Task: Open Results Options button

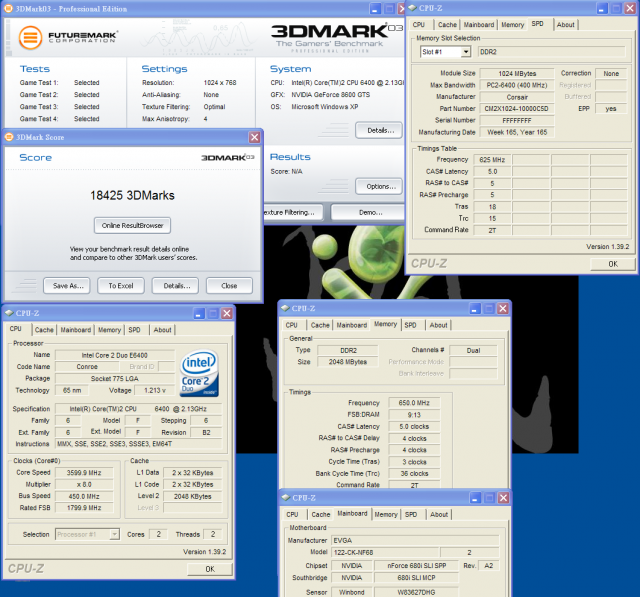Action: [380, 186]
